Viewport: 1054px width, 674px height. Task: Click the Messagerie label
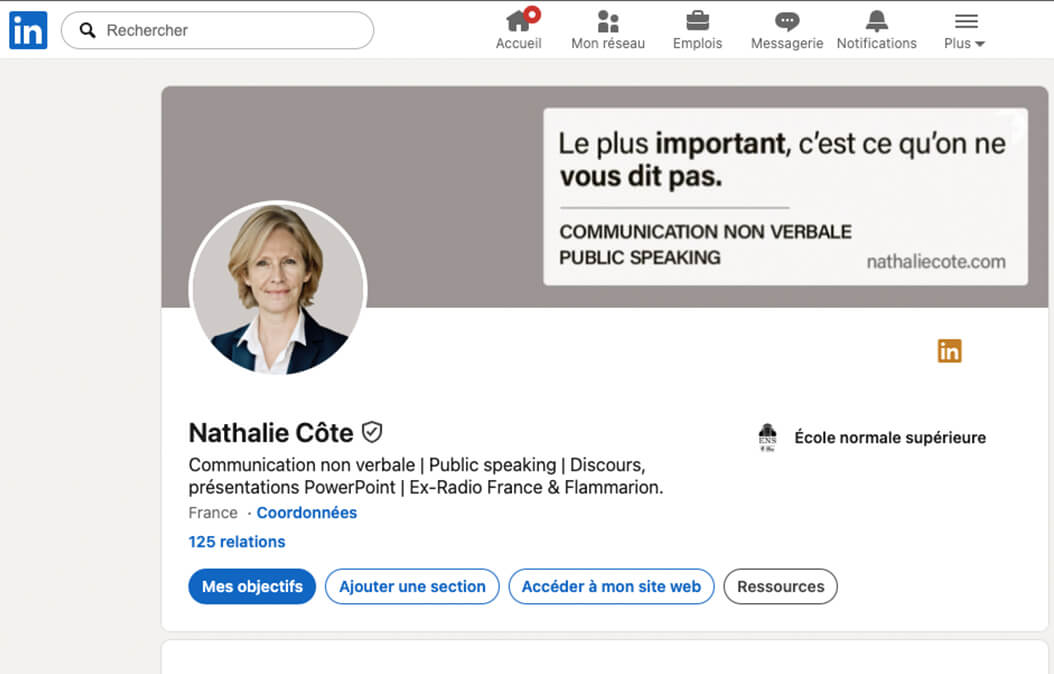tap(786, 43)
